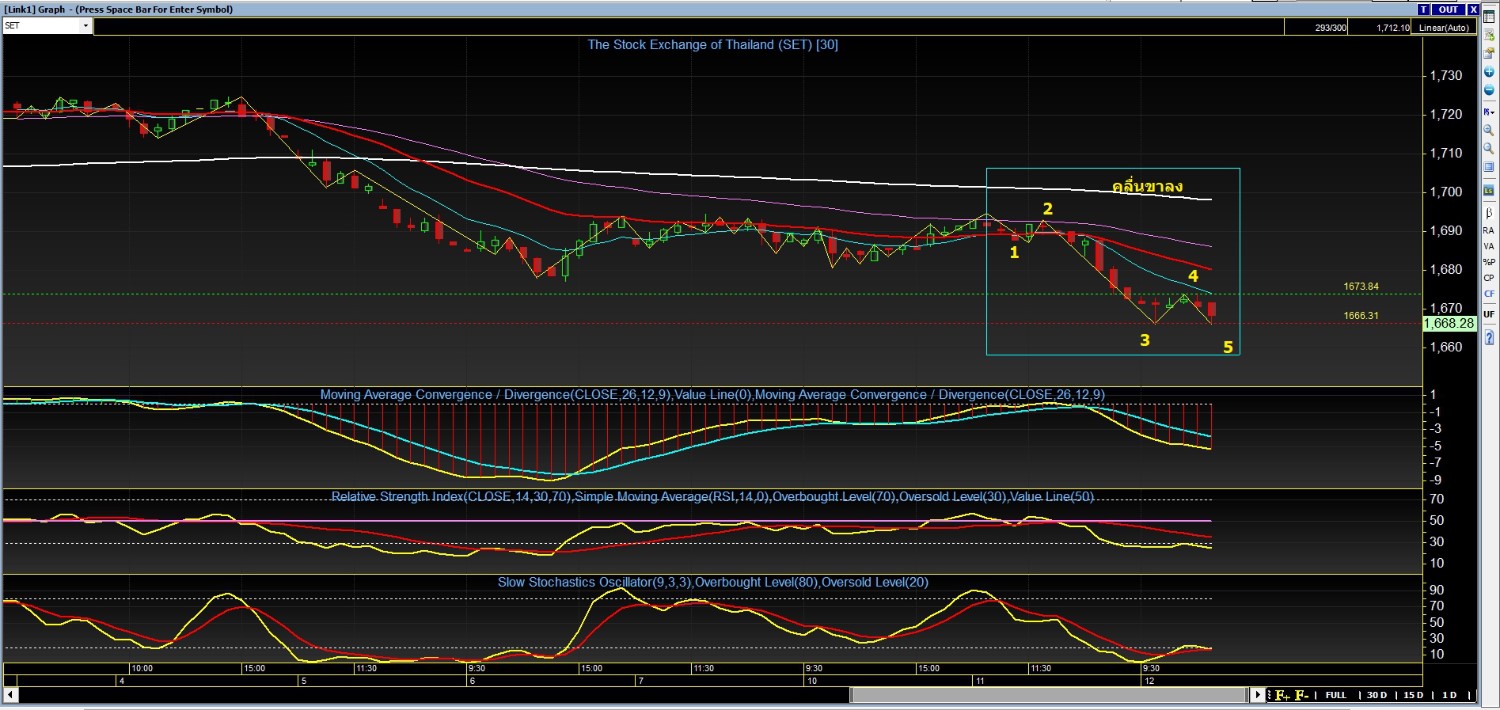
Task: Click the 1,668.28 current price label
Action: (1449, 323)
